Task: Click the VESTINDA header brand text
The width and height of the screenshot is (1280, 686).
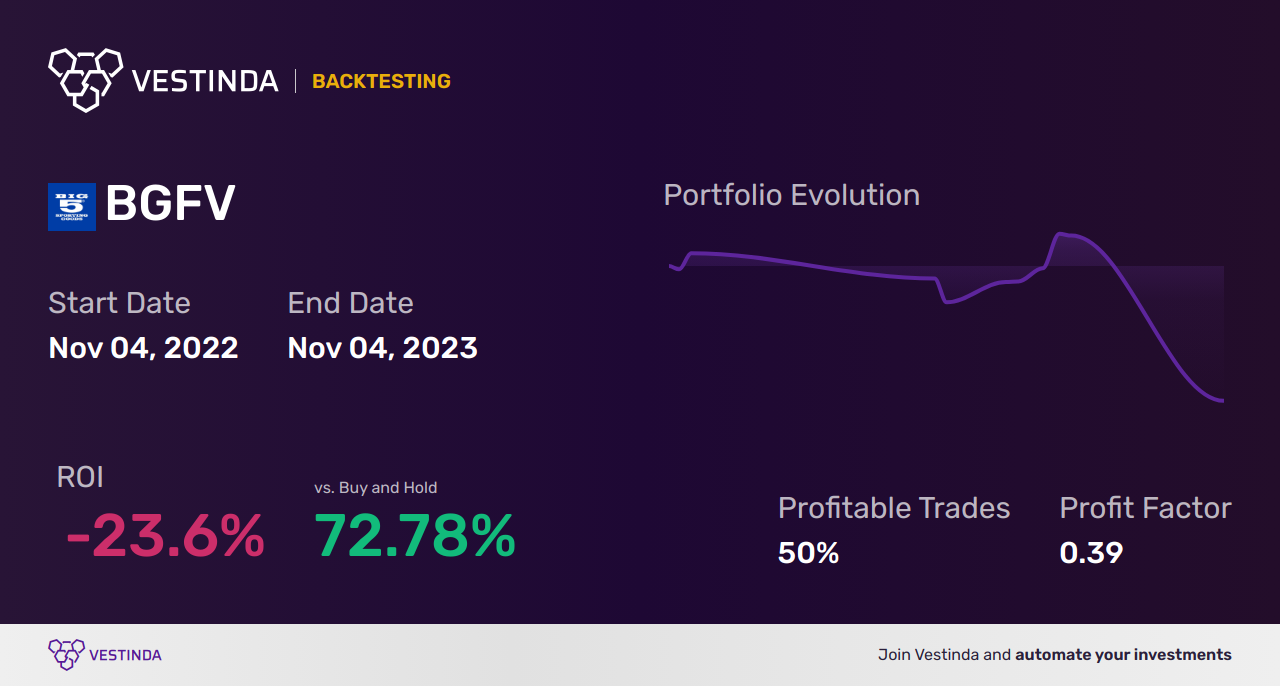Action: pyautogui.click(x=206, y=81)
